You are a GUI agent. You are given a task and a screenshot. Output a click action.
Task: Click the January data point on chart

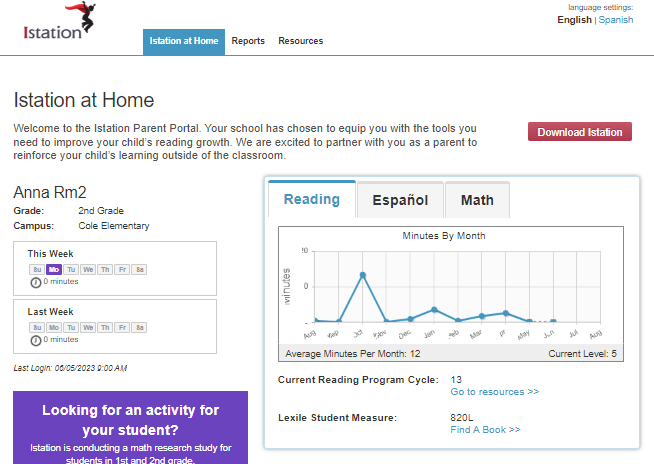point(434,310)
